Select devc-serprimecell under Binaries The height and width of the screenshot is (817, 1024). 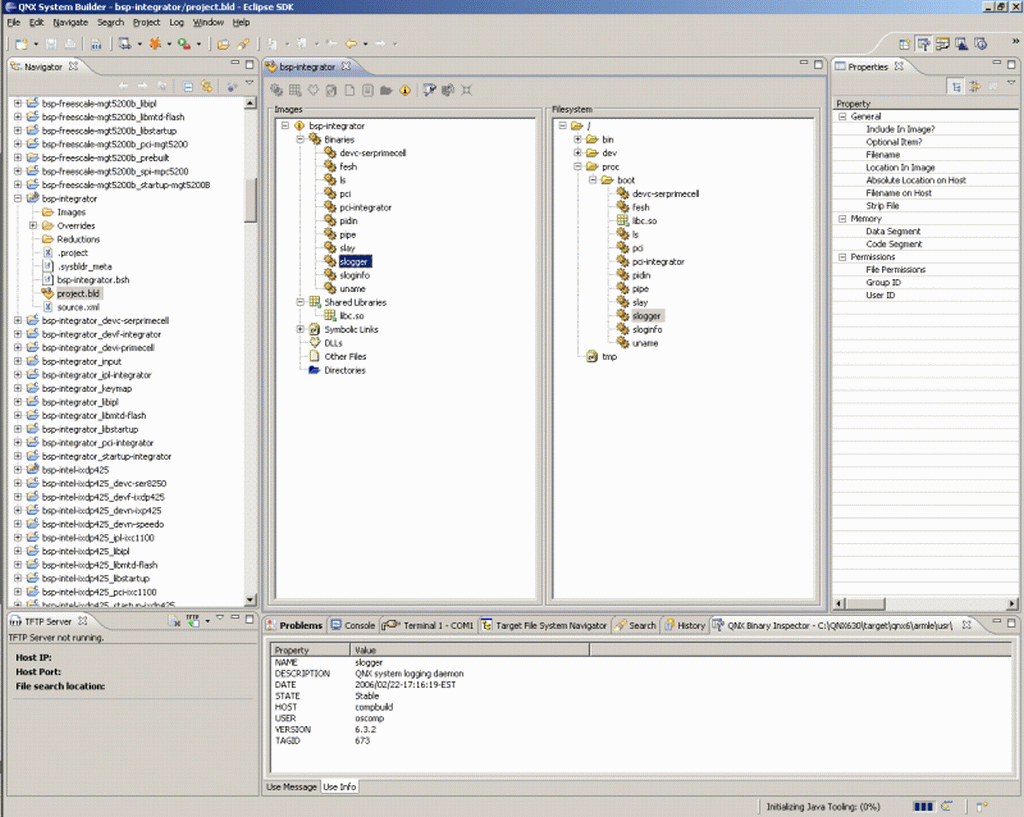point(373,153)
